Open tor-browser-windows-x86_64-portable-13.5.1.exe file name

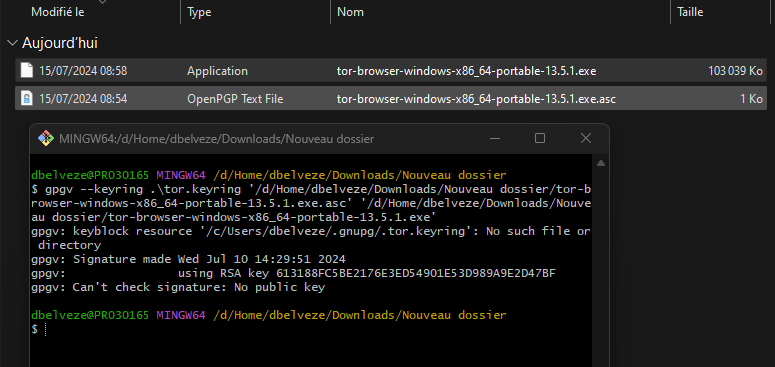[466, 71]
